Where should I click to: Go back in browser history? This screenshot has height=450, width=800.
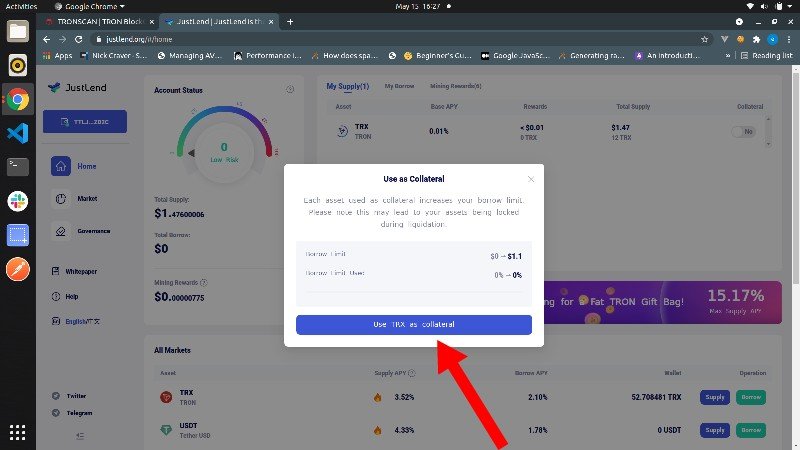tap(46, 39)
